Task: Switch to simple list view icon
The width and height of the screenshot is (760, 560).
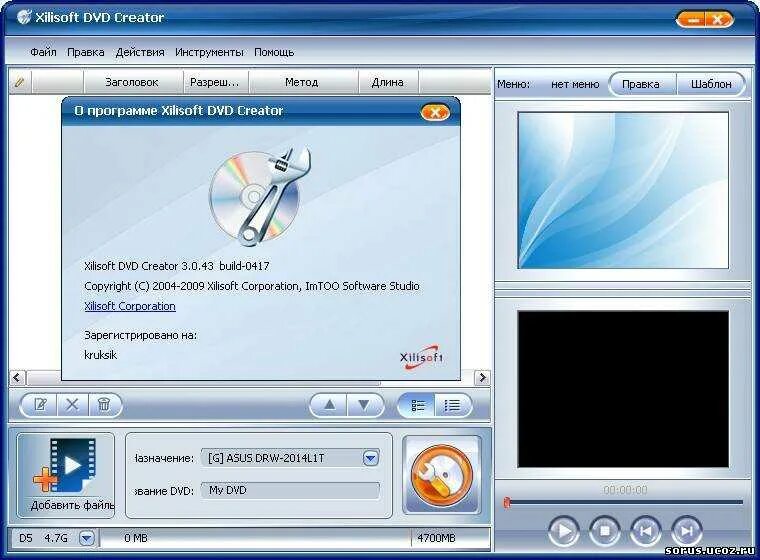Action: [x=452, y=405]
